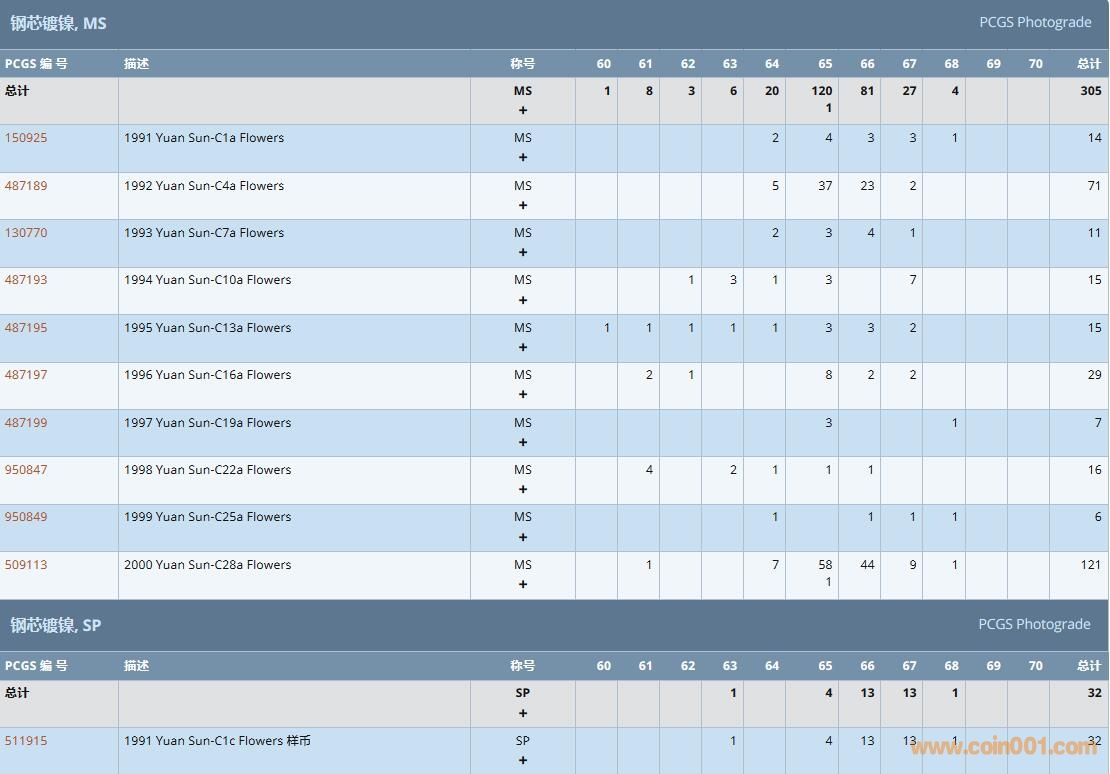Open PCGS Photograde link in MS header
Screen dimensions: 1110x774
1034,22
